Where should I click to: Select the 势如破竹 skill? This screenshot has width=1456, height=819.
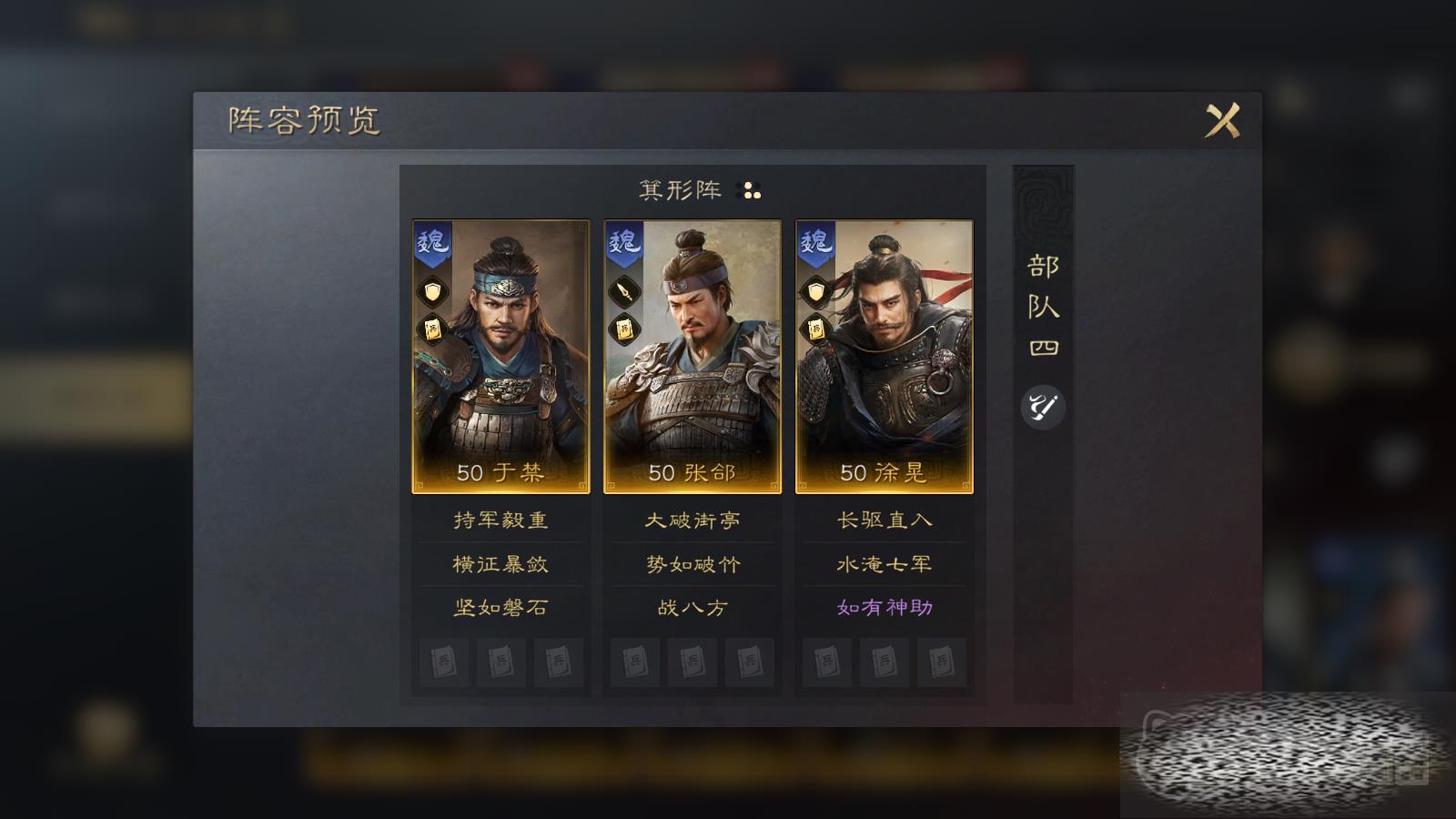point(693,564)
